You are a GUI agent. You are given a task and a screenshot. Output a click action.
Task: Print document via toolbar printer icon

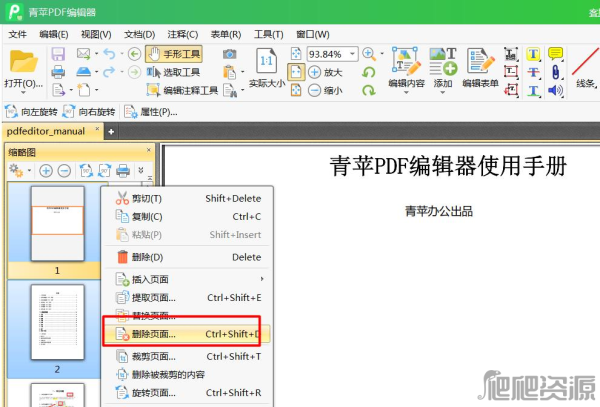(58, 72)
